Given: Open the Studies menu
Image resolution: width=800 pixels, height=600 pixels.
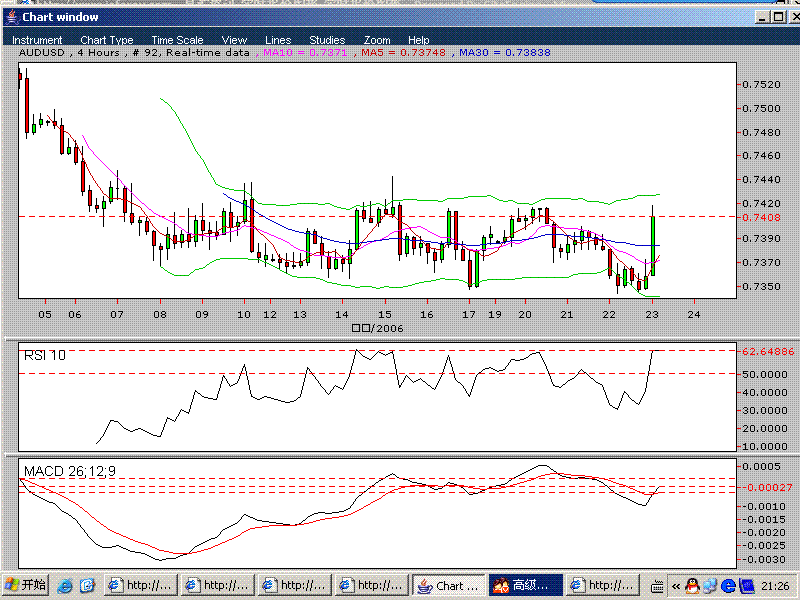Looking at the screenshot, I should (327, 40).
